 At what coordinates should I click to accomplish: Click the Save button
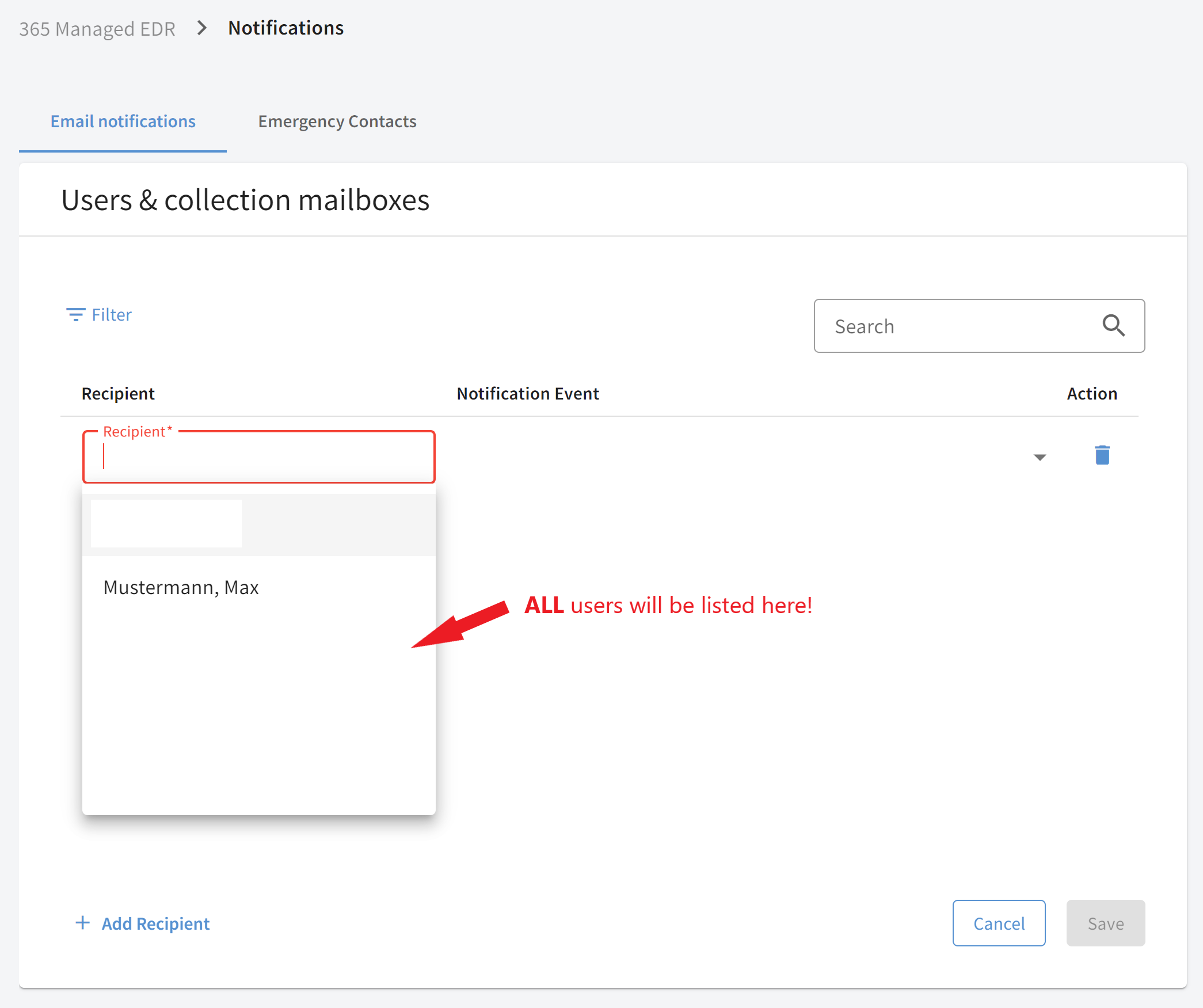tap(1105, 923)
